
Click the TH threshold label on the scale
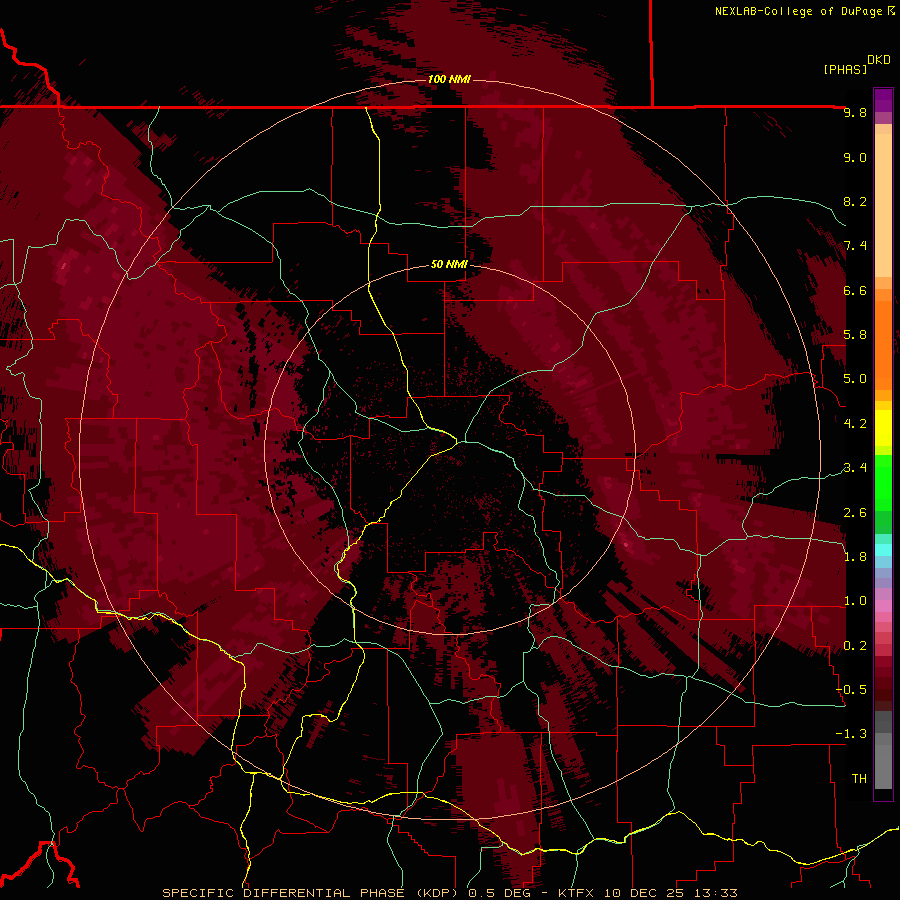click(x=859, y=779)
